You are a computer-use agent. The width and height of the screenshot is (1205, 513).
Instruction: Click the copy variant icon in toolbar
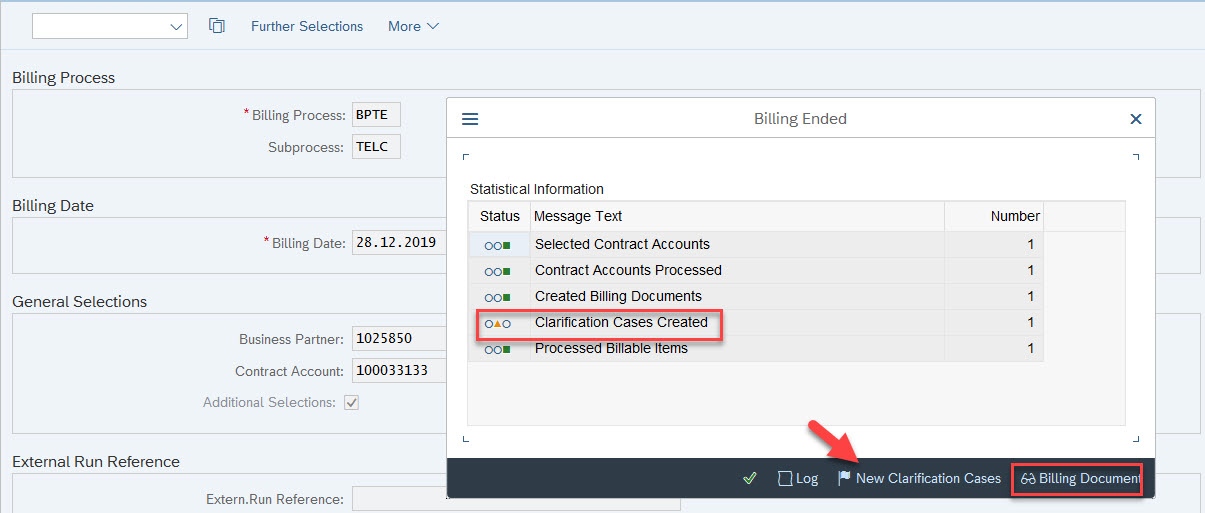216,26
